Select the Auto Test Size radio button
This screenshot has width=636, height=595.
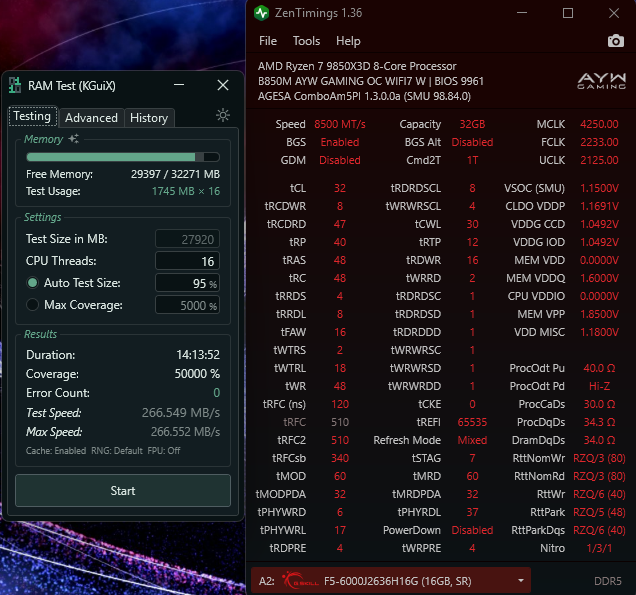pyautogui.click(x=32, y=283)
